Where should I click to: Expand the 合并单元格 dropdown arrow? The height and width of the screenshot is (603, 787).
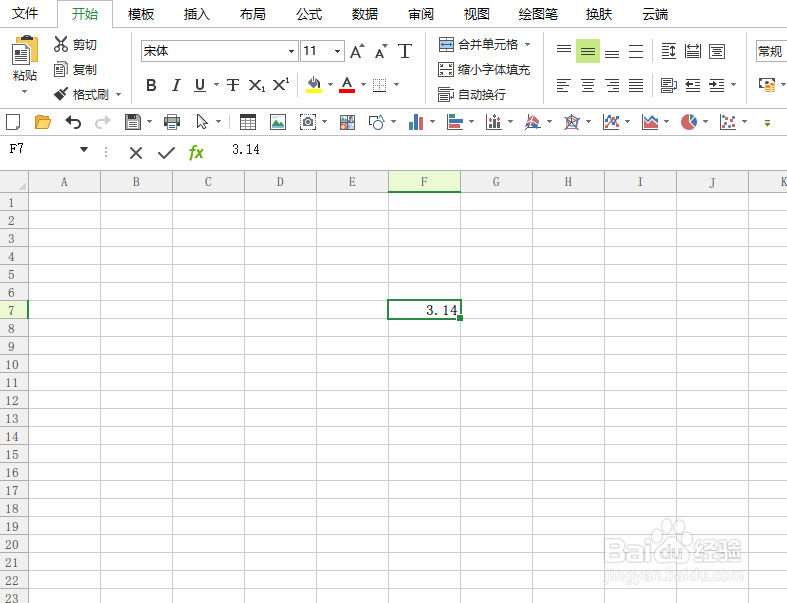click(528, 45)
